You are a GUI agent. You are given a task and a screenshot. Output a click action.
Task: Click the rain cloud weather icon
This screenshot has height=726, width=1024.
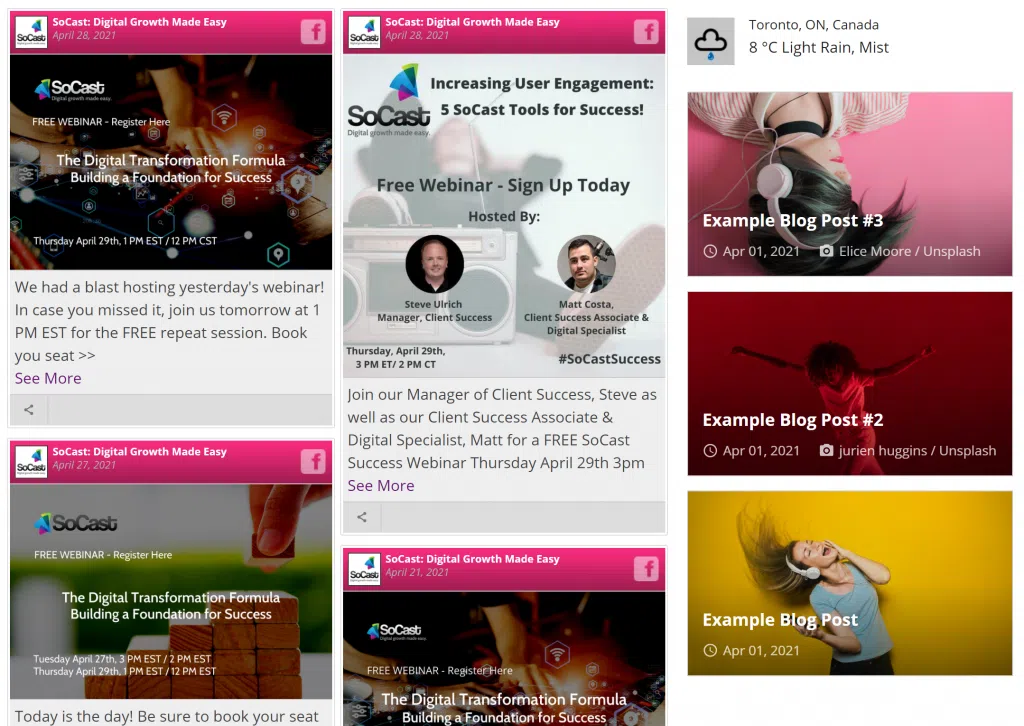click(x=710, y=42)
